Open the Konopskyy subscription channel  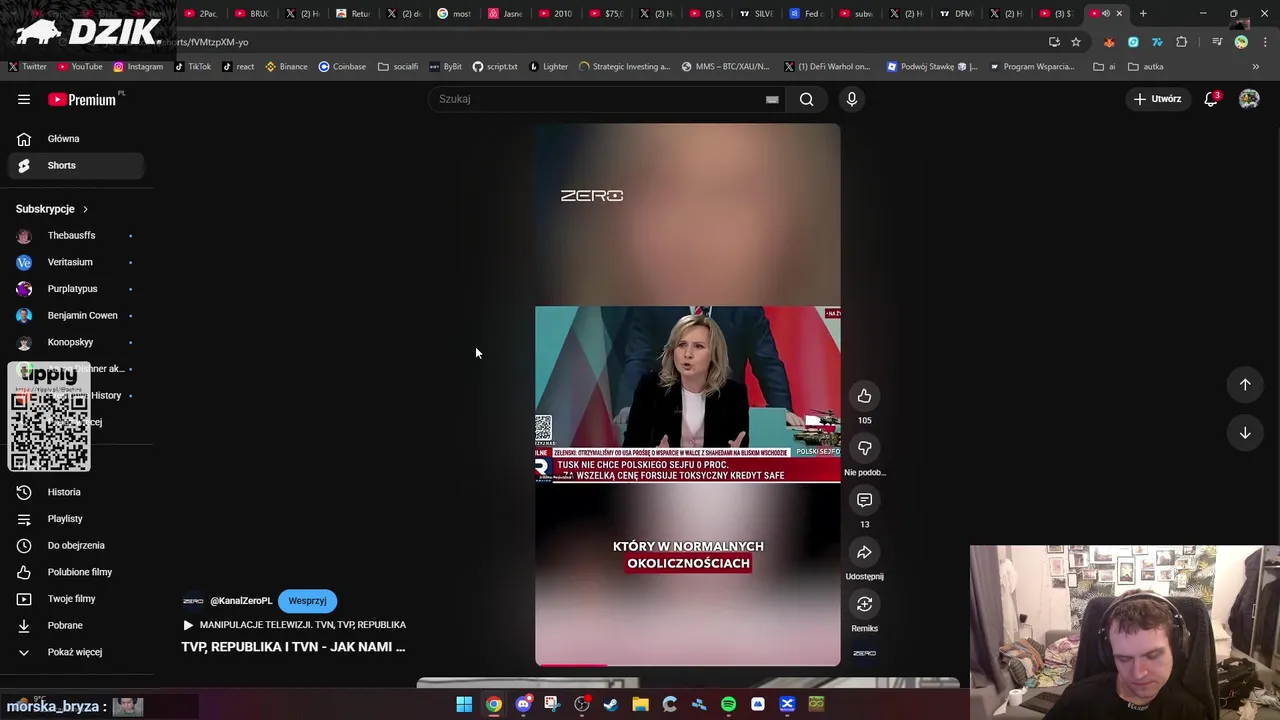(x=77, y=342)
